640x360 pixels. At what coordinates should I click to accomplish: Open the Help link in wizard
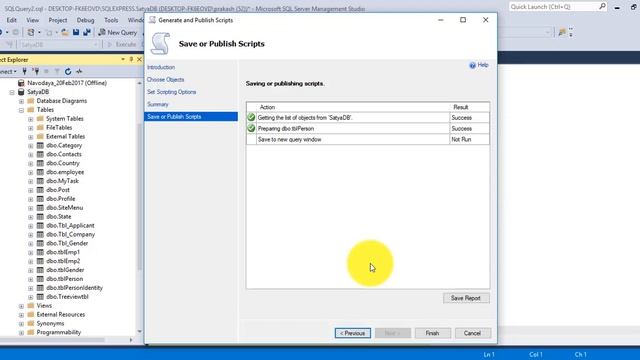[479, 65]
